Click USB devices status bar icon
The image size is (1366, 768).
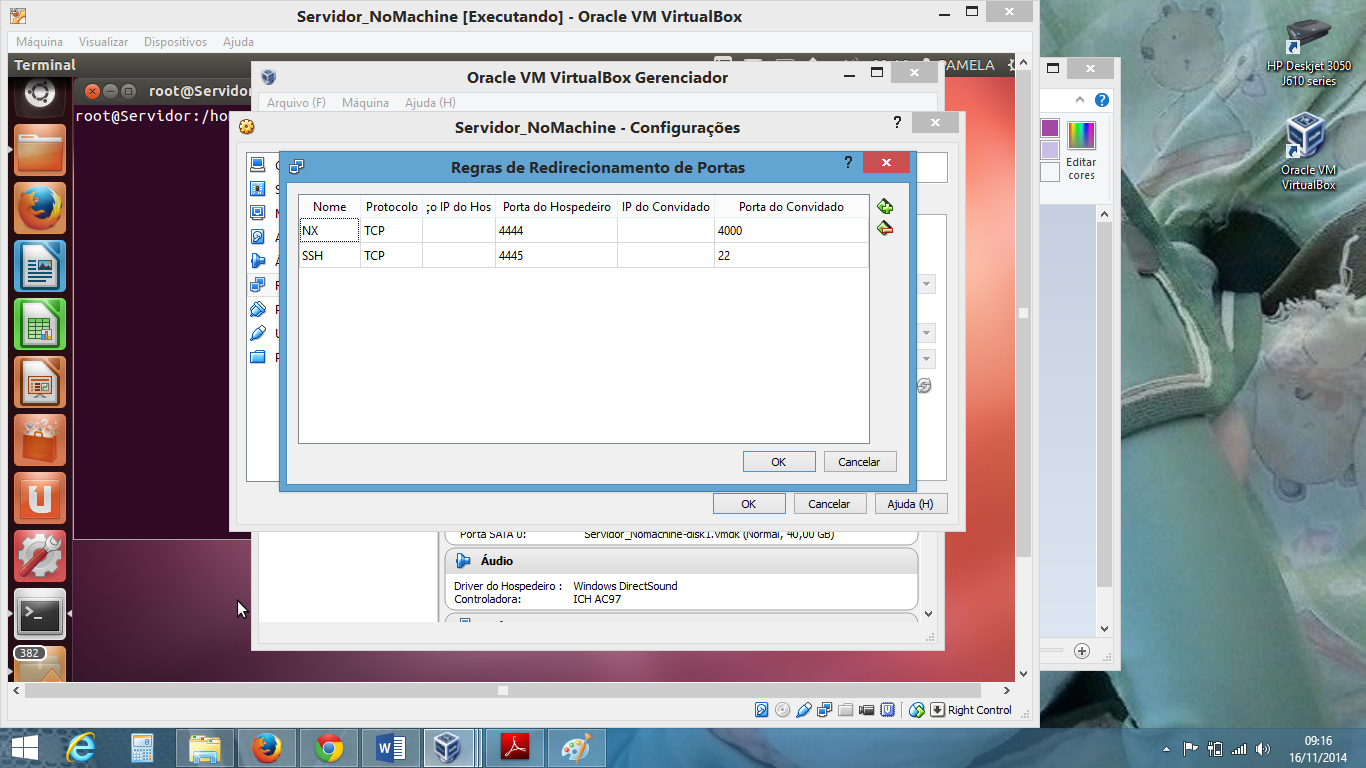tap(804, 710)
